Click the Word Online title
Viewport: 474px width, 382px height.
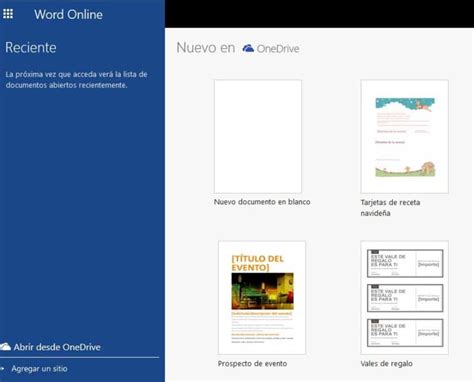tap(68, 14)
